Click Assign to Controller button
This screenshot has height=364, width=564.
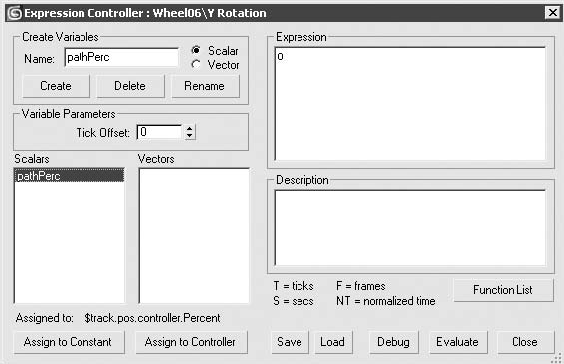click(x=191, y=342)
